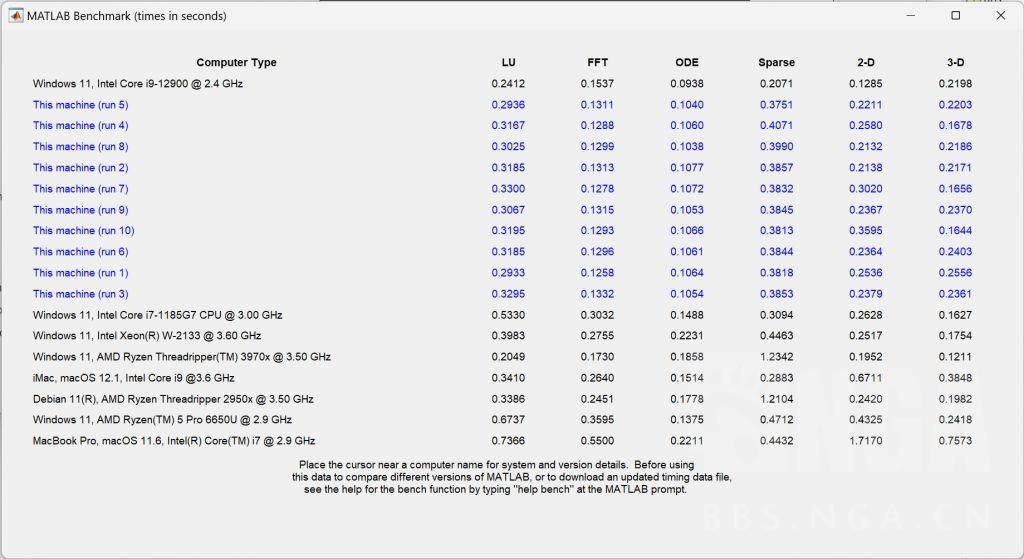Click the Sparse column header
This screenshot has height=559, width=1024.
click(776, 63)
